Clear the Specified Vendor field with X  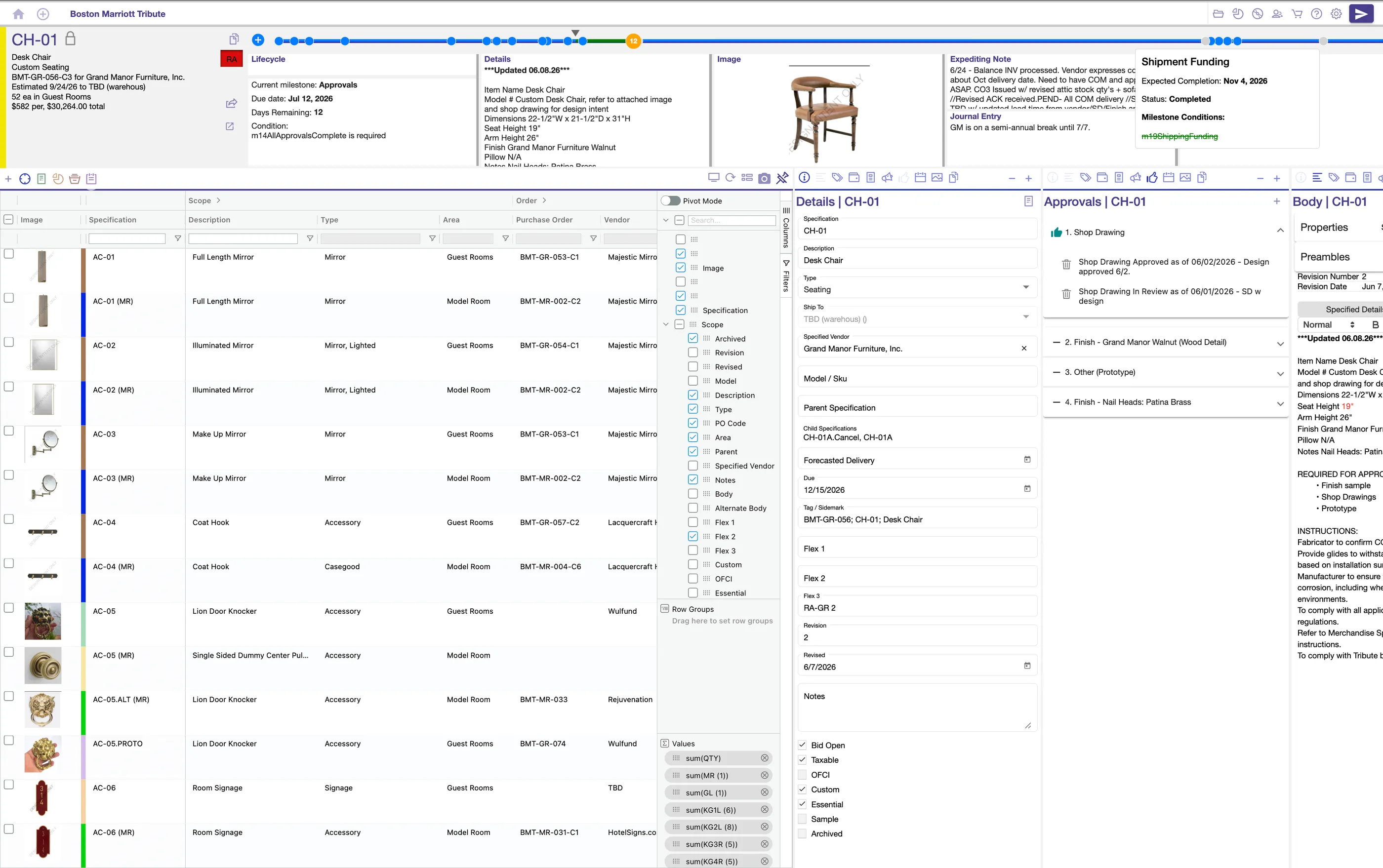(1024, 349)
